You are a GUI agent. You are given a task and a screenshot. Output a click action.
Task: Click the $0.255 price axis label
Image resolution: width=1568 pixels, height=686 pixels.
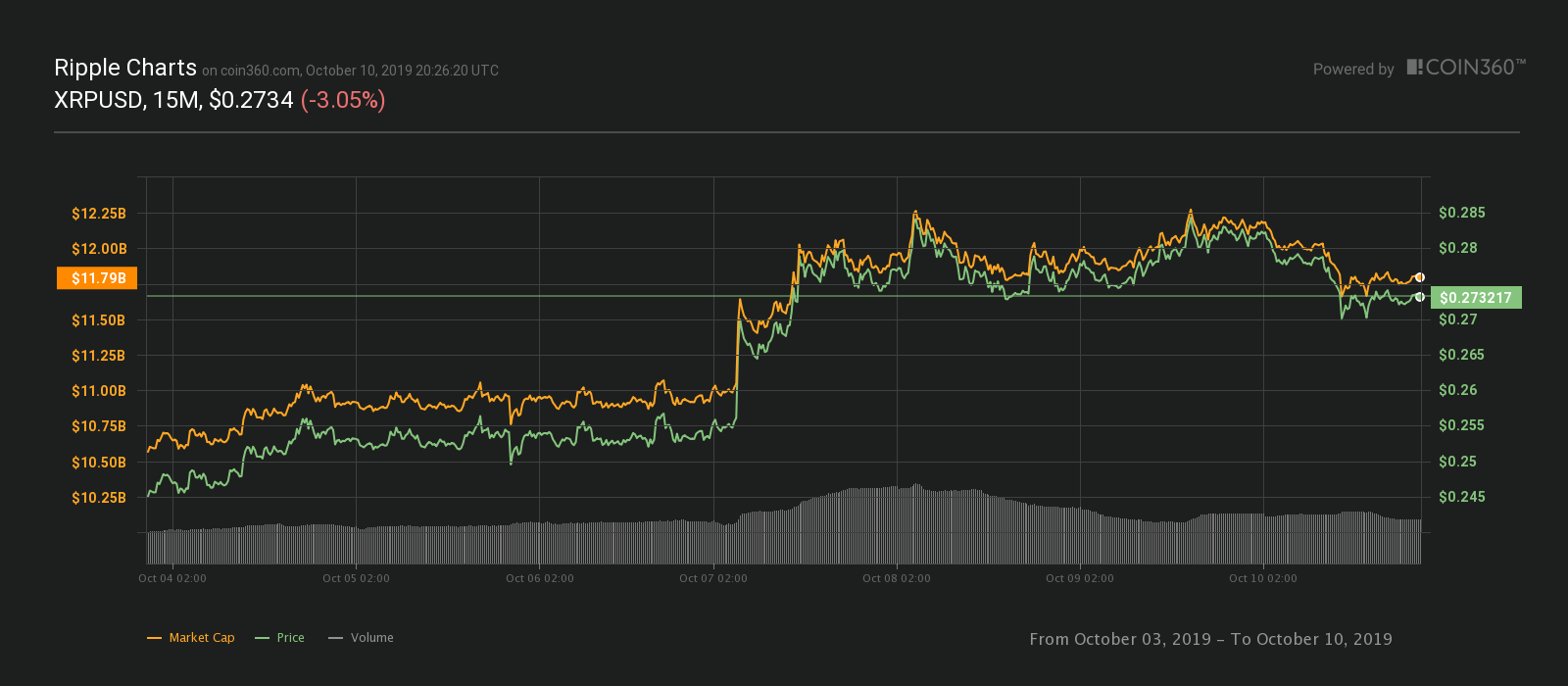point(1462,425)
